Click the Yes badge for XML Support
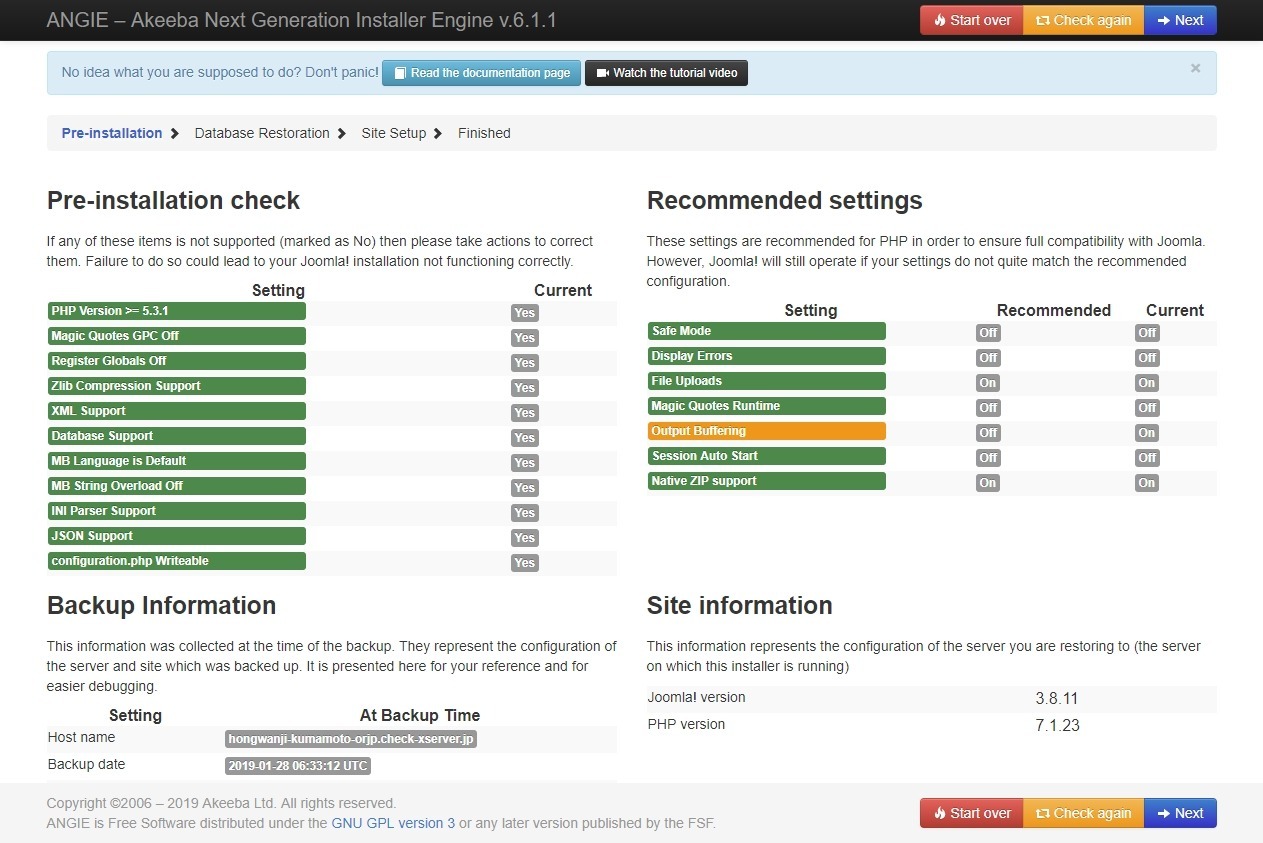The image size is (1263, 843). click(525, 413)
